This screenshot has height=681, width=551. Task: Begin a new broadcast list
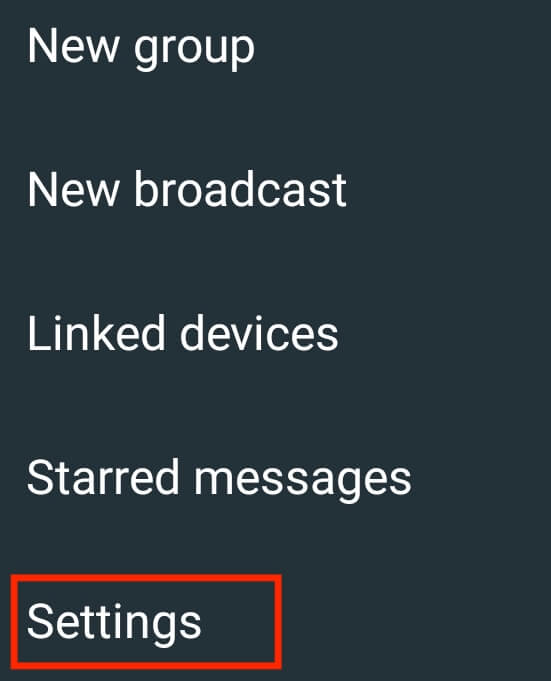click(187, 190)
